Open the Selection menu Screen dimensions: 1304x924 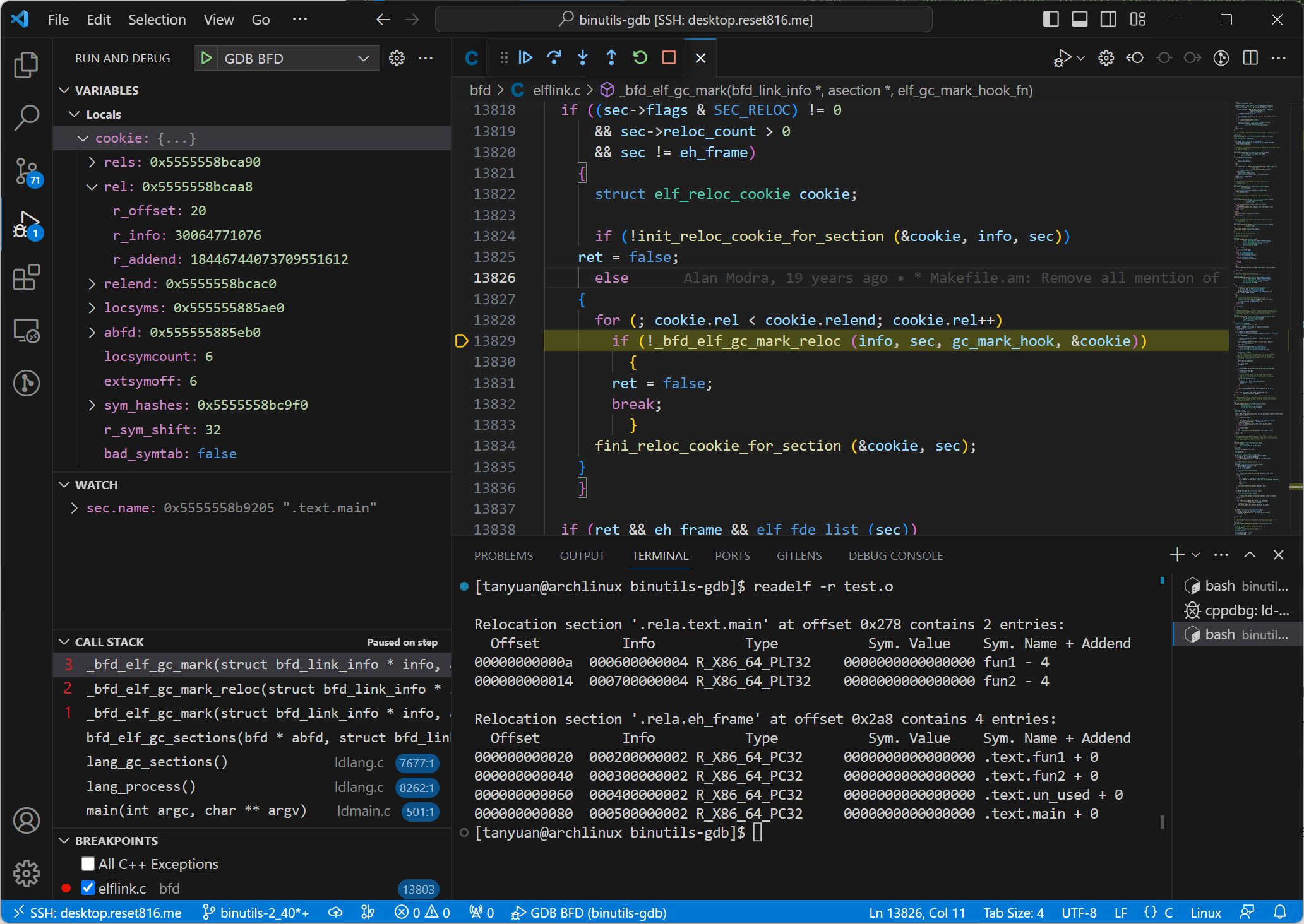(157, 20)
